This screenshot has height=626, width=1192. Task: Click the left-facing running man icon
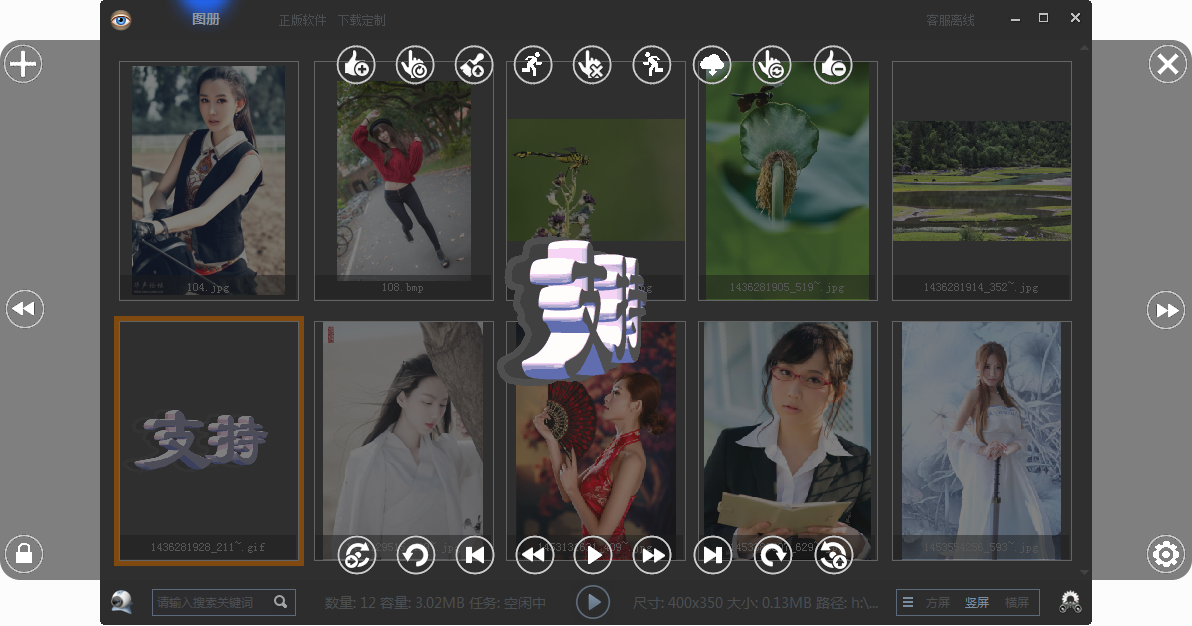coord(652,66)
